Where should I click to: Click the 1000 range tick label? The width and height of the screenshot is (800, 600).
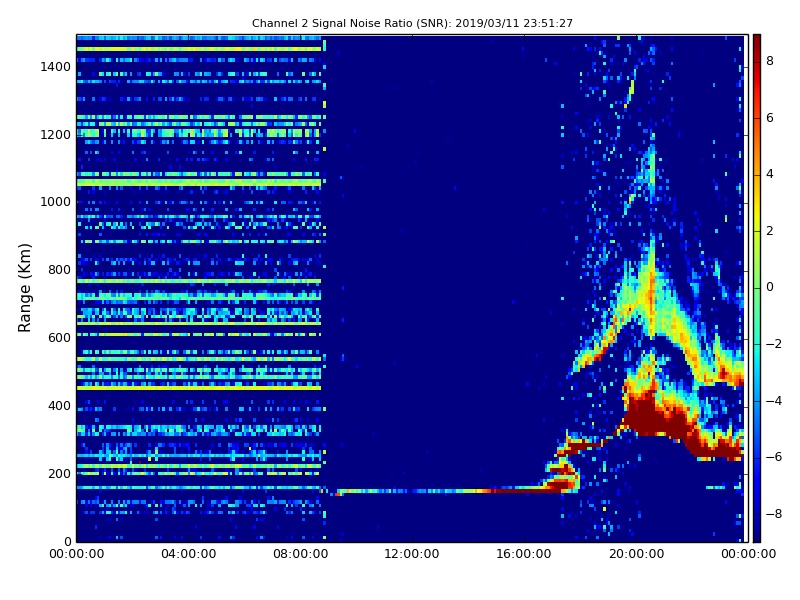click(56, 202)
